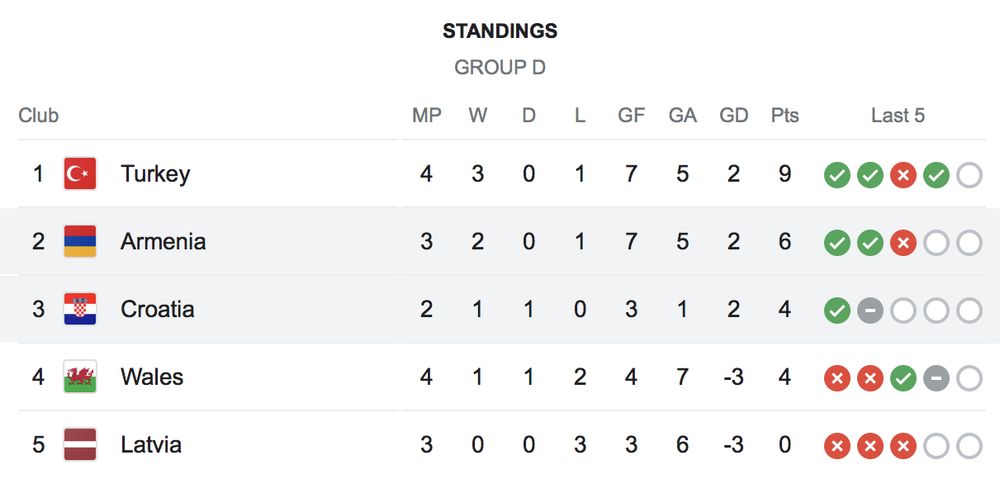1000x498 pixels.
Task: Click the Last 5 column header
Action: click(898, 115)
